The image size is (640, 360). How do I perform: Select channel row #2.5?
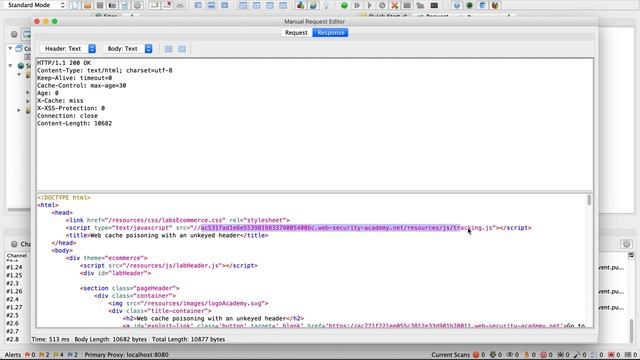click(x=12, y=315)
